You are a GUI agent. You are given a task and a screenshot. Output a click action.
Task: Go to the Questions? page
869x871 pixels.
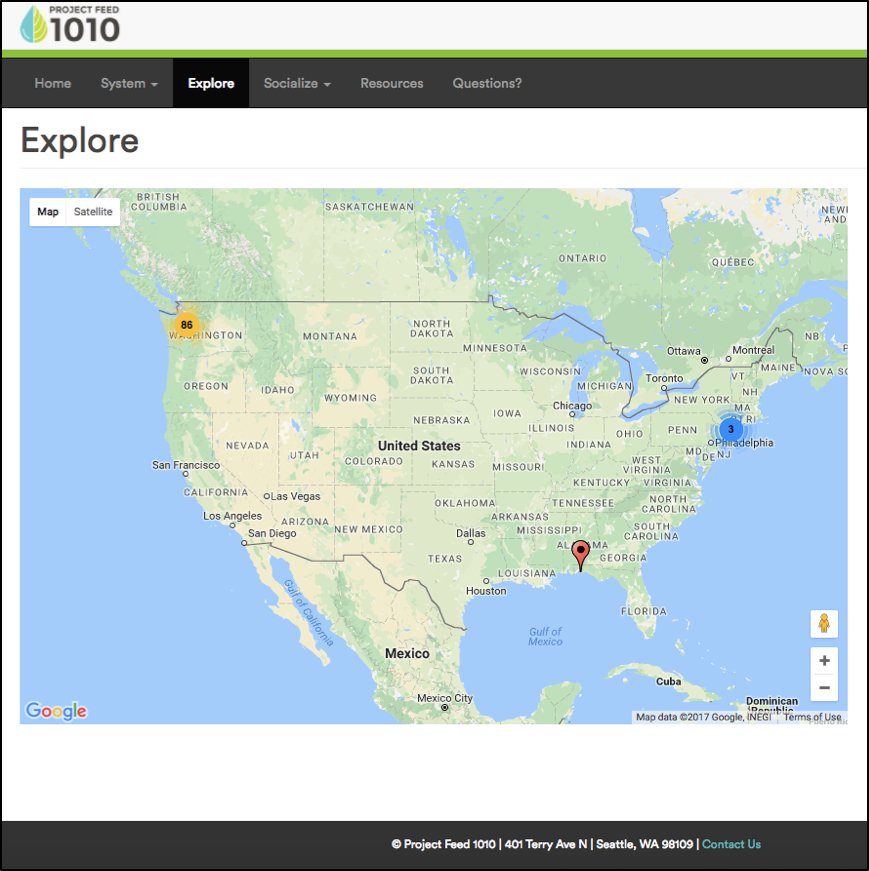point(487,83)
